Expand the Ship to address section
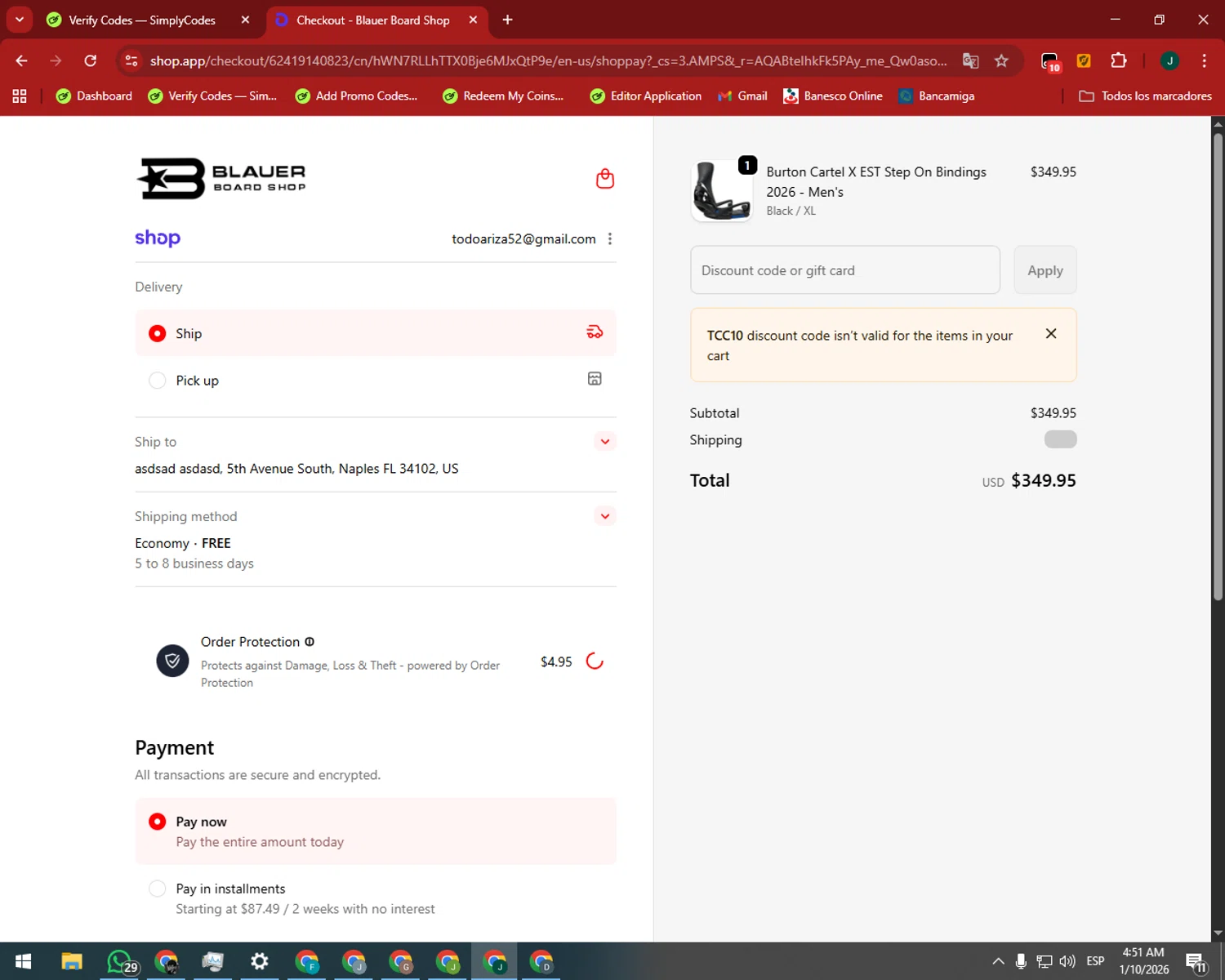1225x980 pixels. point(604,442)
